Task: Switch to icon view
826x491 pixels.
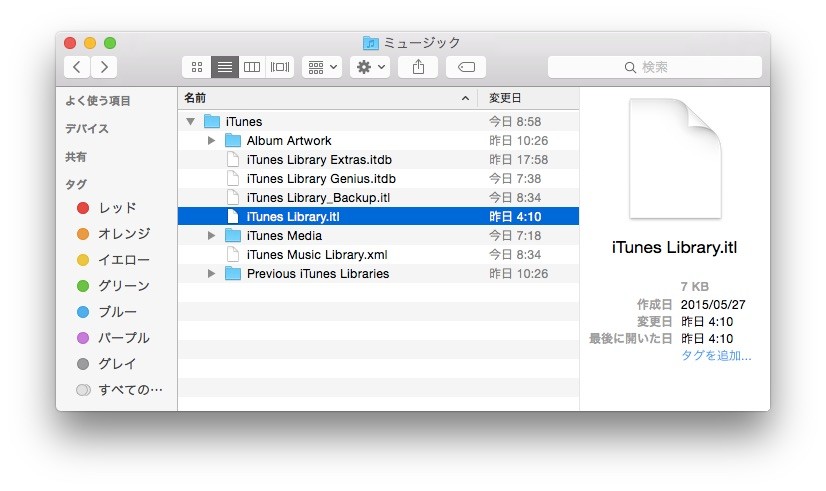Action: point(197,67)
